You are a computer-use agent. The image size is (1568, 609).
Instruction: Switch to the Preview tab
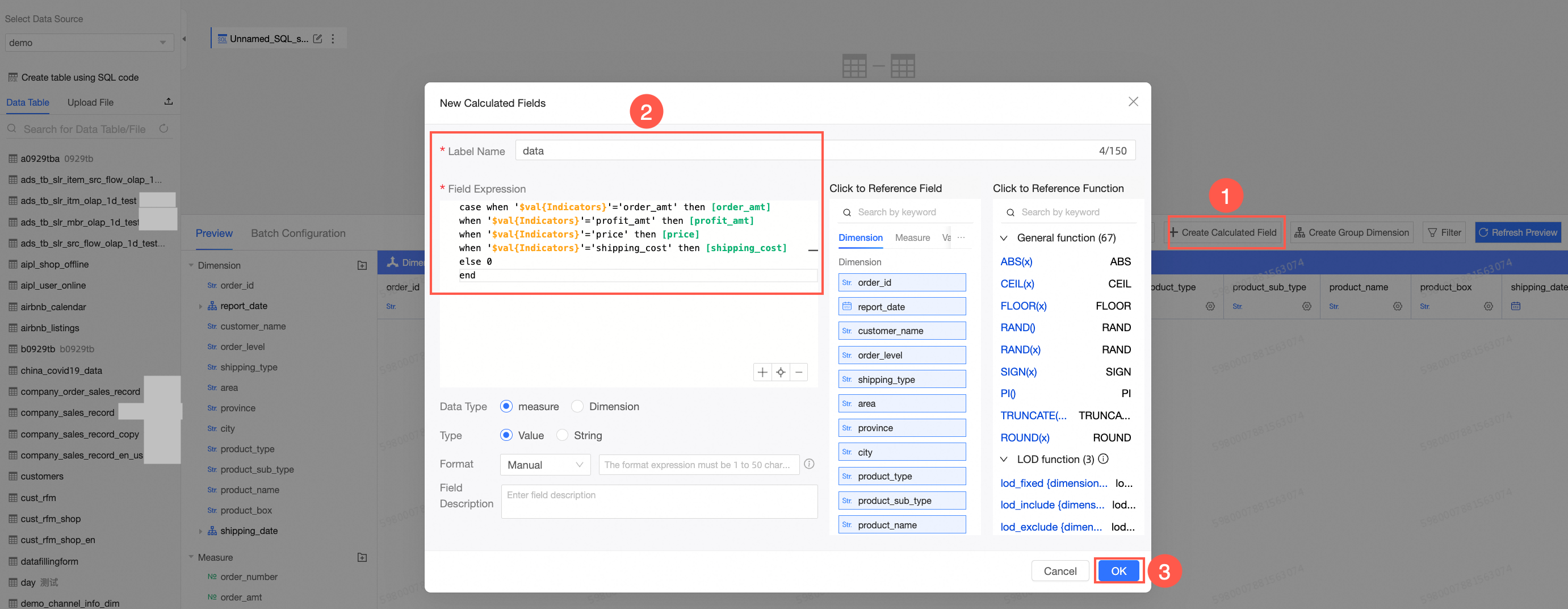[213, 233]
